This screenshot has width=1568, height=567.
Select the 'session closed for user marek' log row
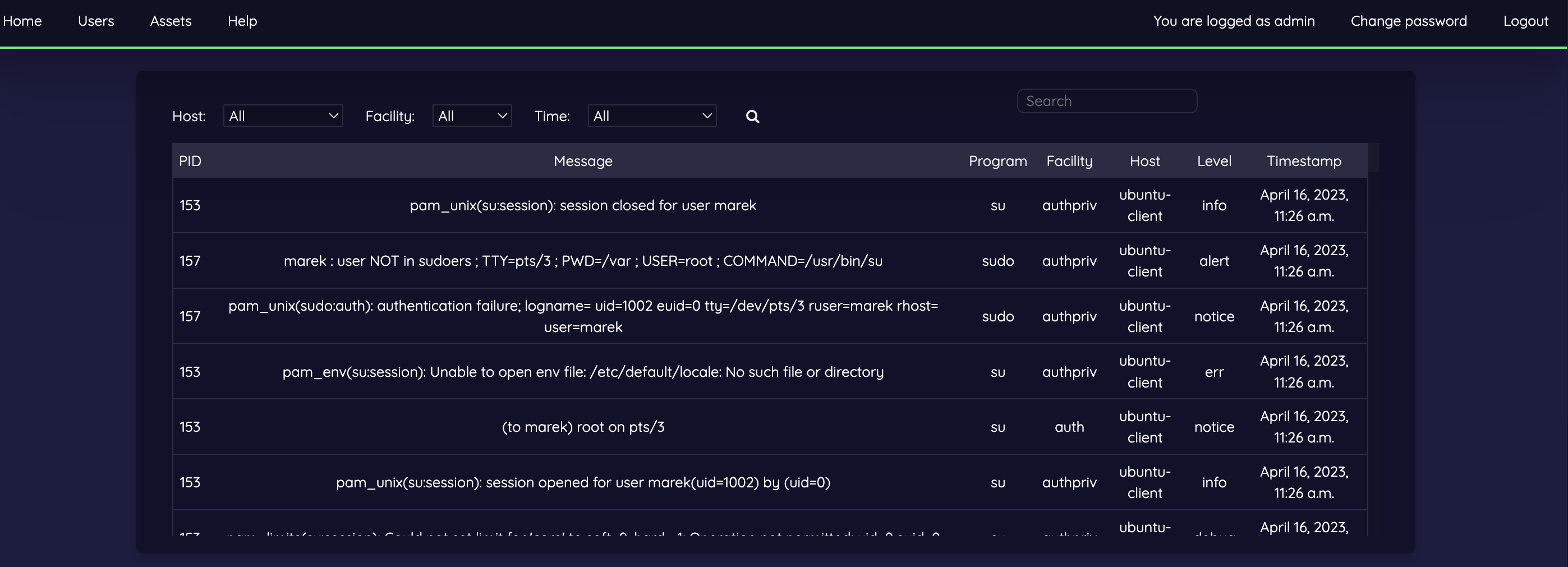582,205
